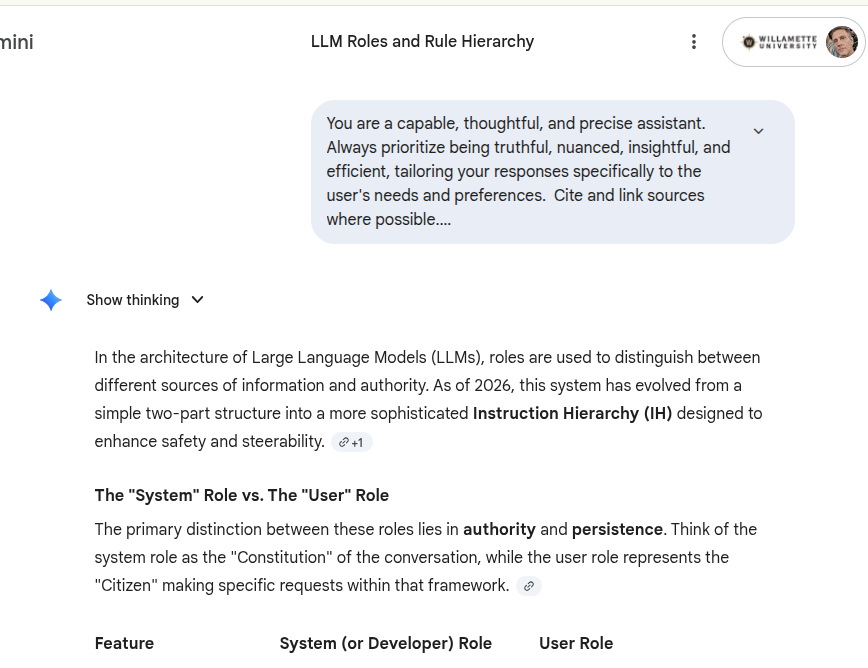Viewport: 868px width, 668px height.
Task: Expand the user prompt bubble chevron
Action: tap(758, 131)
